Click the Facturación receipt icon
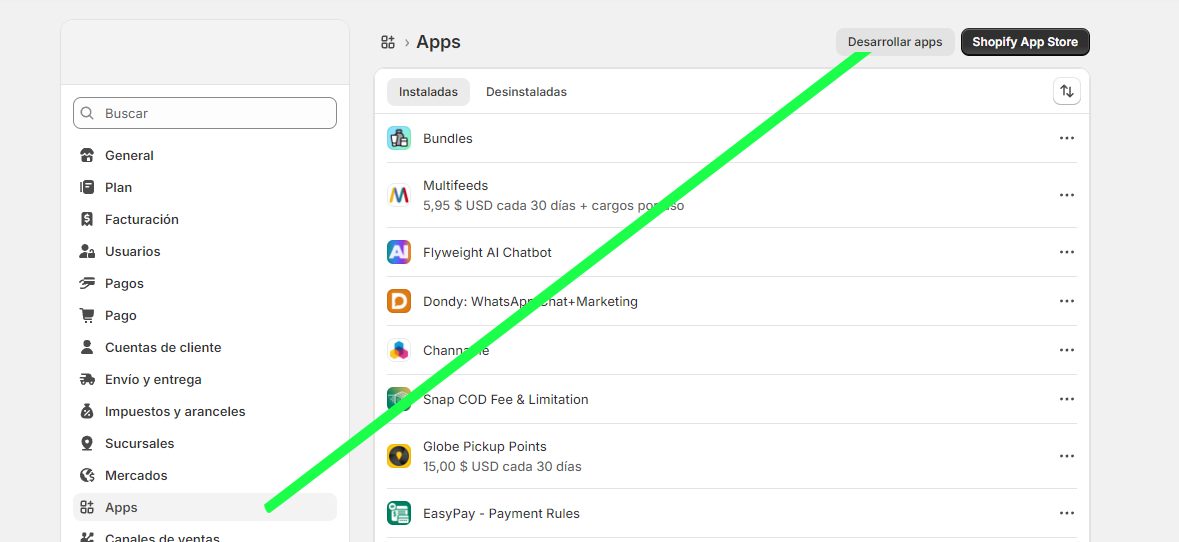 click(87, 220)
